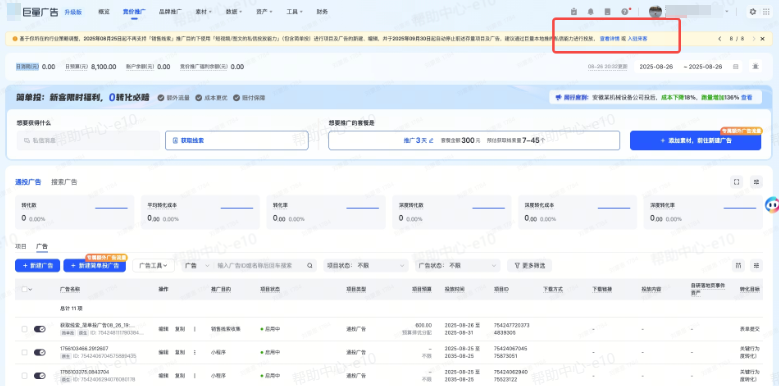Open more actions for ad 1756103375
The width and height of the screenshot is (779, 386).
(195, 376)
